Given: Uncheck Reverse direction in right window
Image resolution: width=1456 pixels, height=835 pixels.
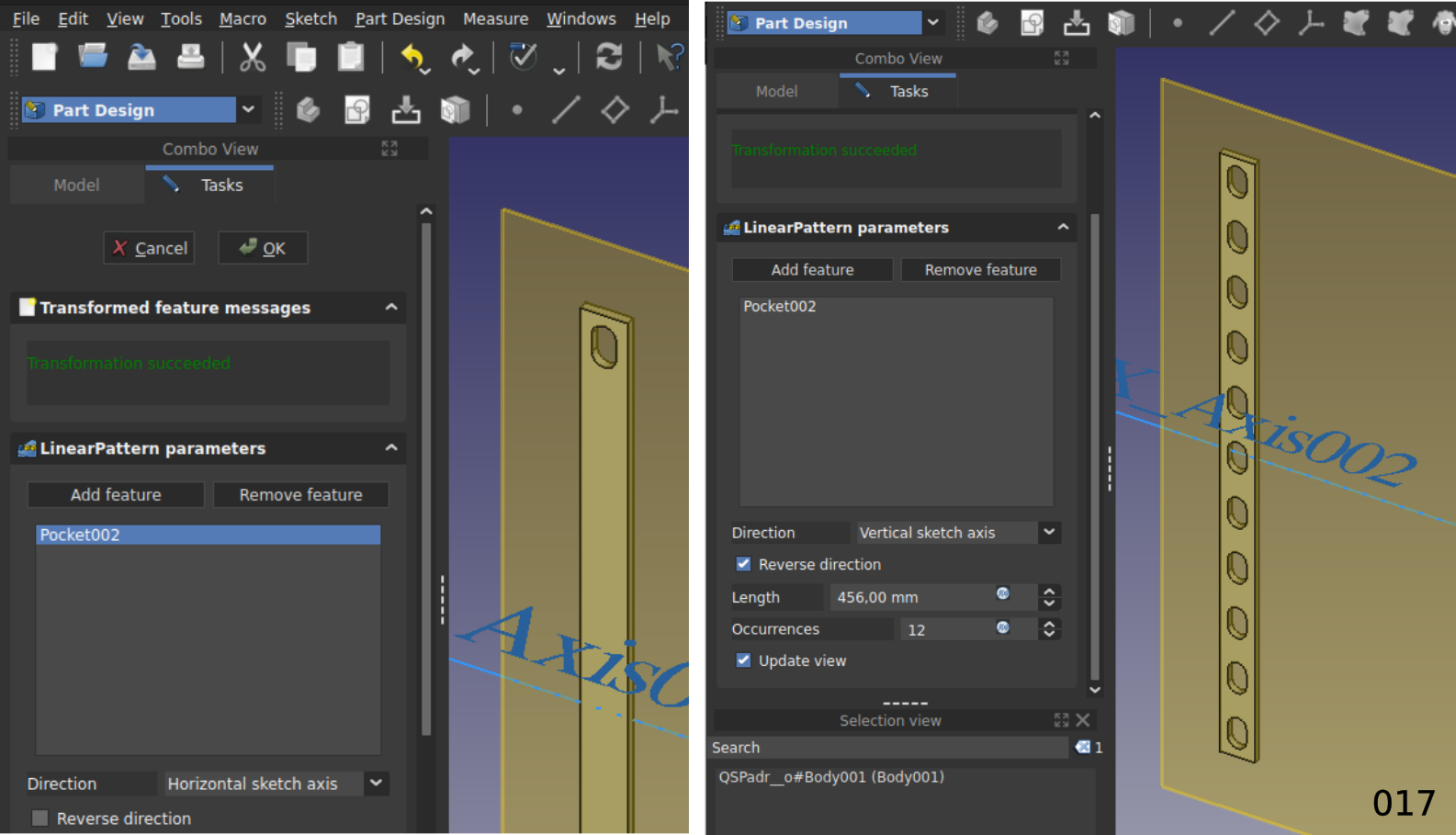Looking at the screenshot, I should click(x=743, y=564).
